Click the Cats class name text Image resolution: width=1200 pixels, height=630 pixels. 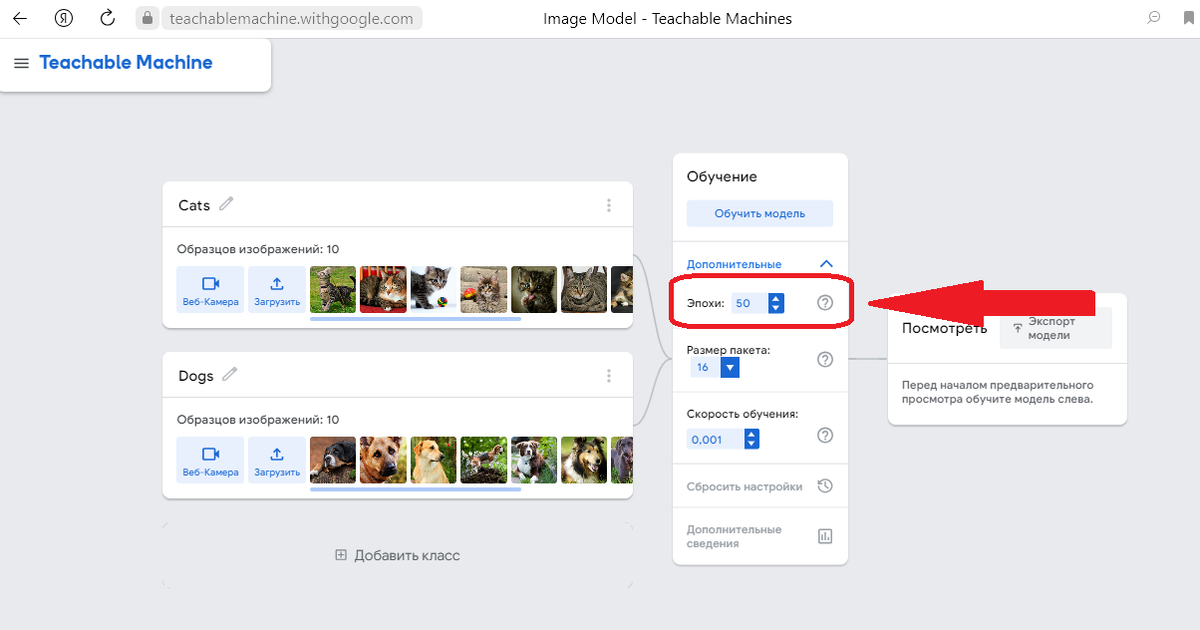pos(194,205)
